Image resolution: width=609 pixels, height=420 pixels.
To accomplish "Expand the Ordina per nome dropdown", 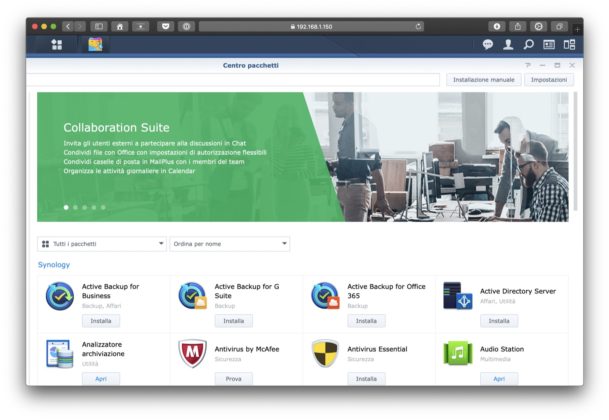I will point(230,244).
